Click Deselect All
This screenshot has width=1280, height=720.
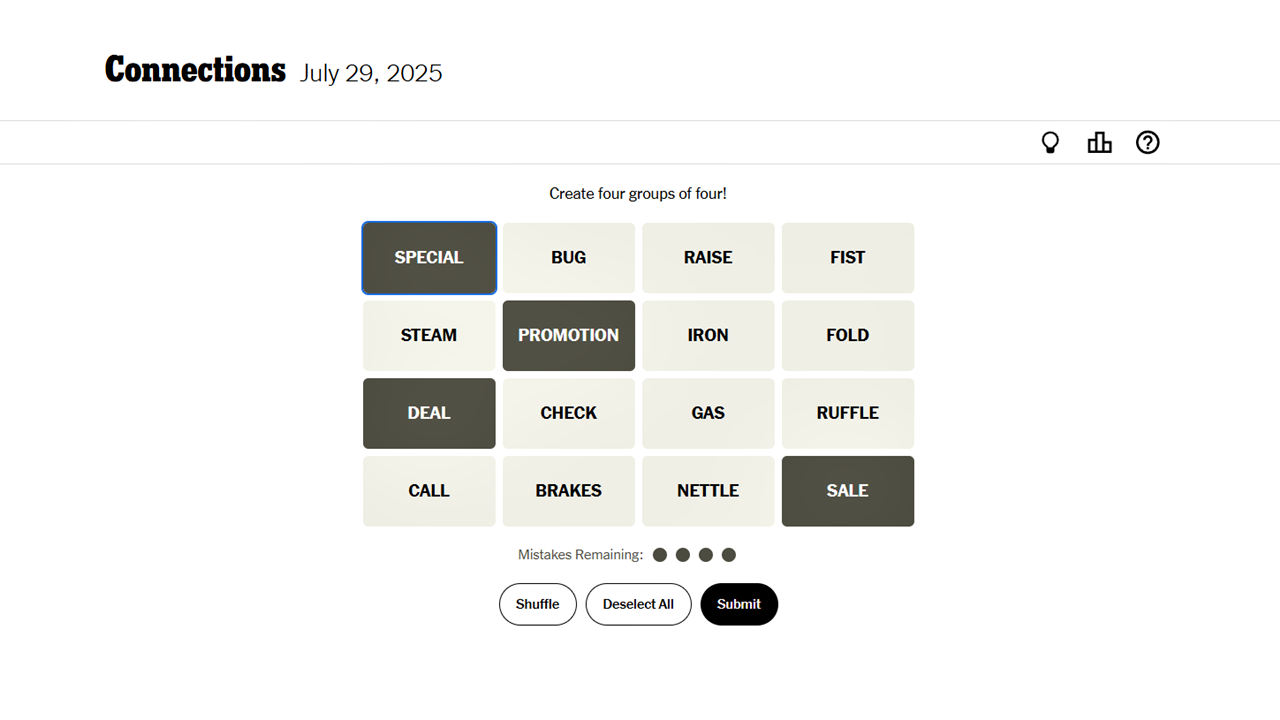pyautogui.click(x=638, y=604)
